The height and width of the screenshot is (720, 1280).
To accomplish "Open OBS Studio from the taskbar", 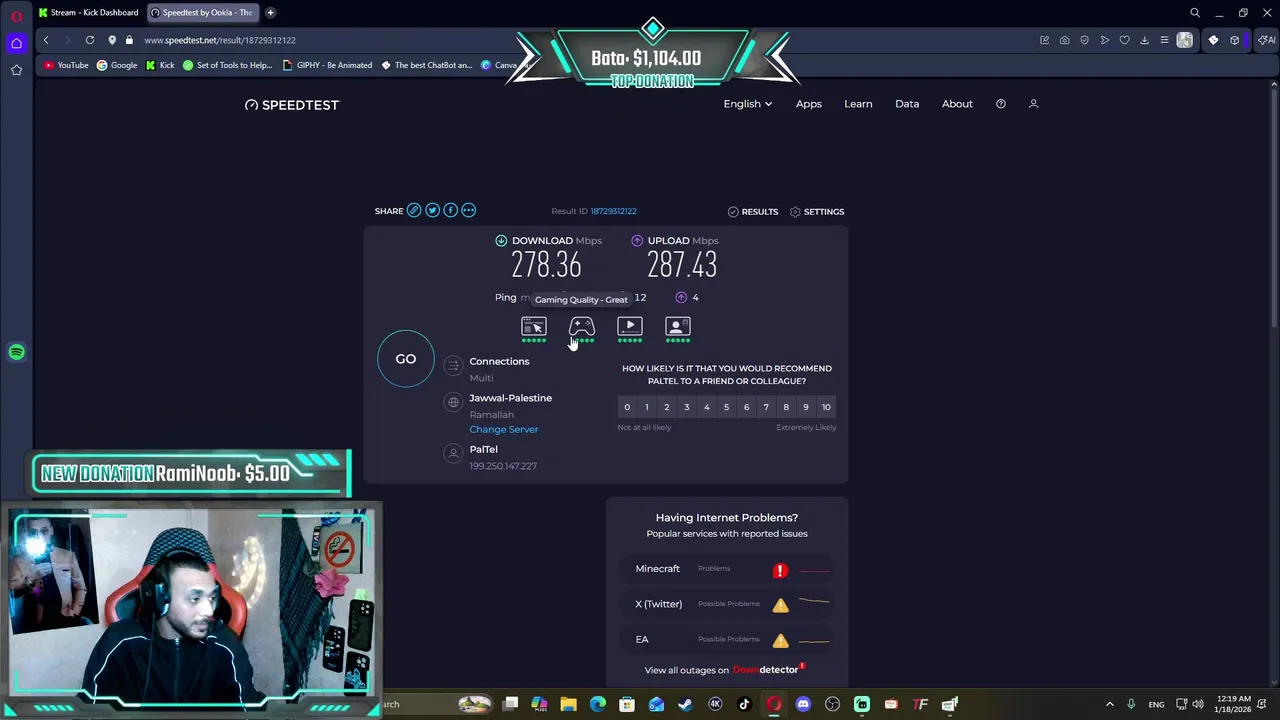I will tap(832, 704).
